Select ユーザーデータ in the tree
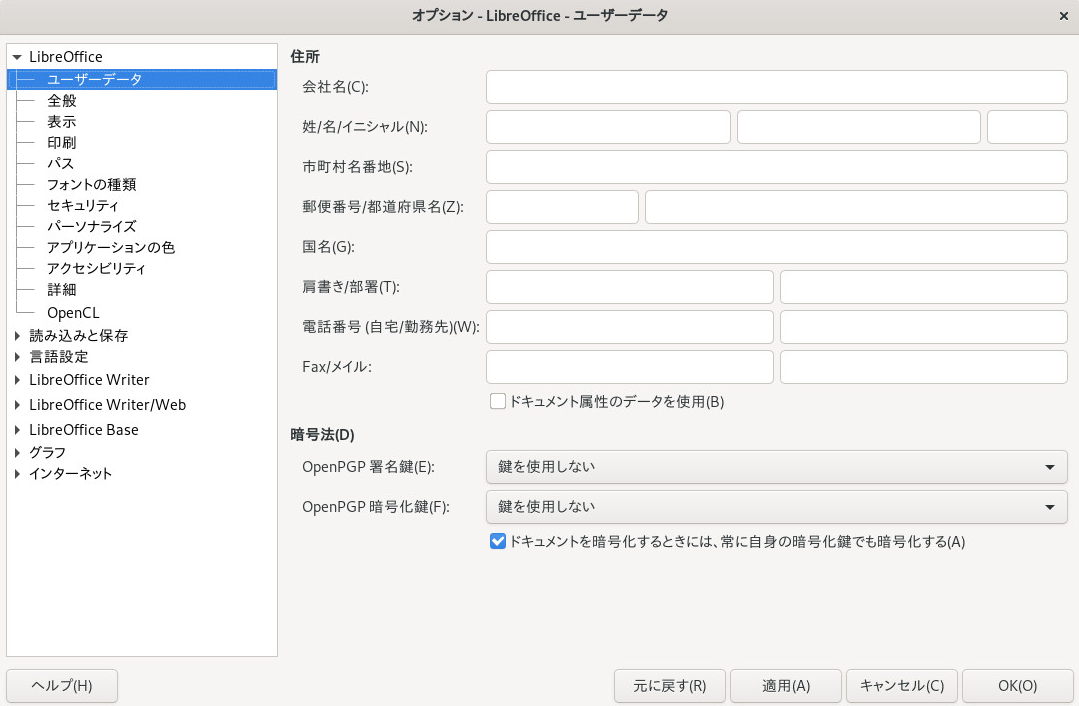Screen dimensions: 1079x706 [x=94, y=79]
